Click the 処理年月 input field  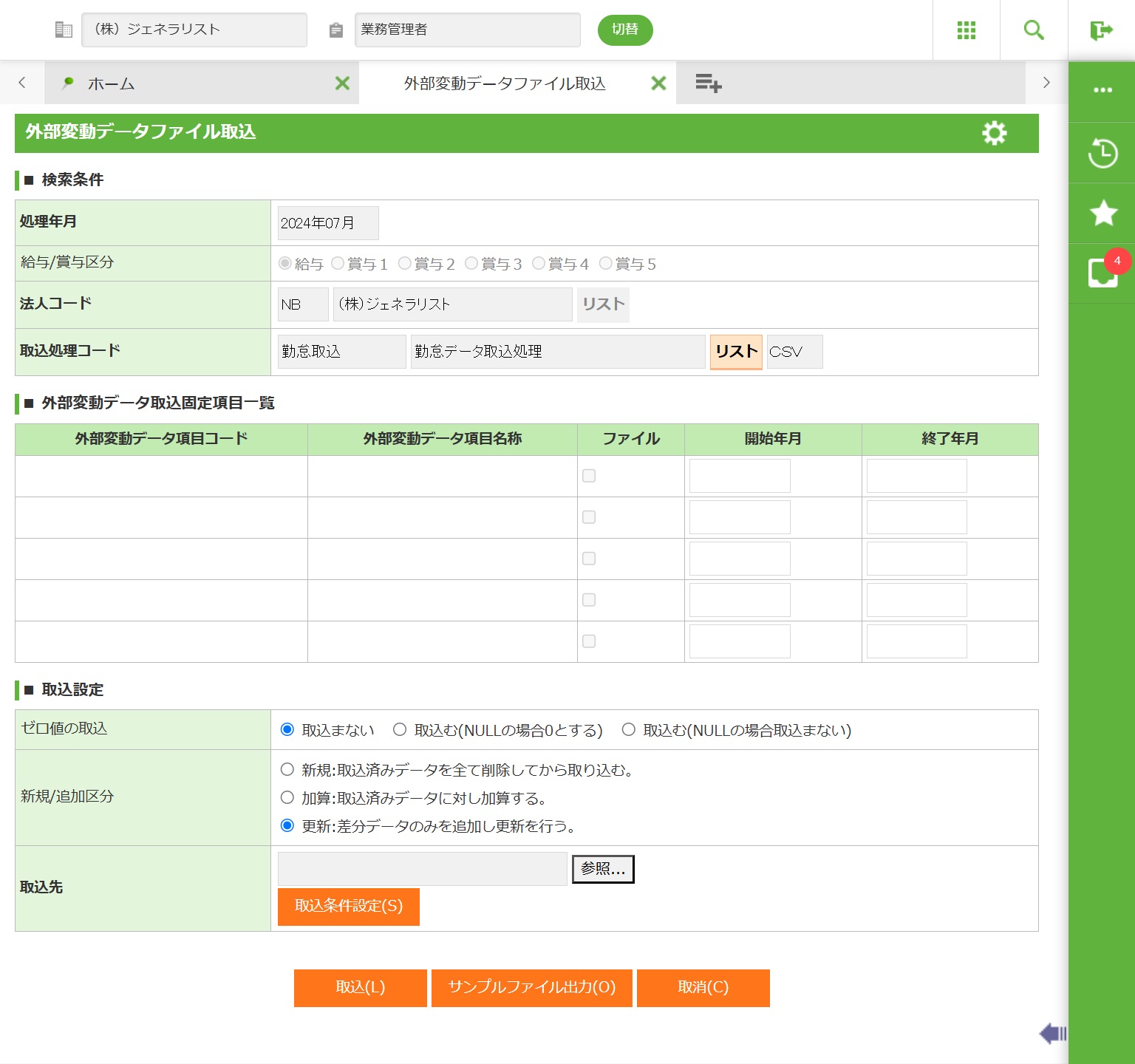pos(328,223)
